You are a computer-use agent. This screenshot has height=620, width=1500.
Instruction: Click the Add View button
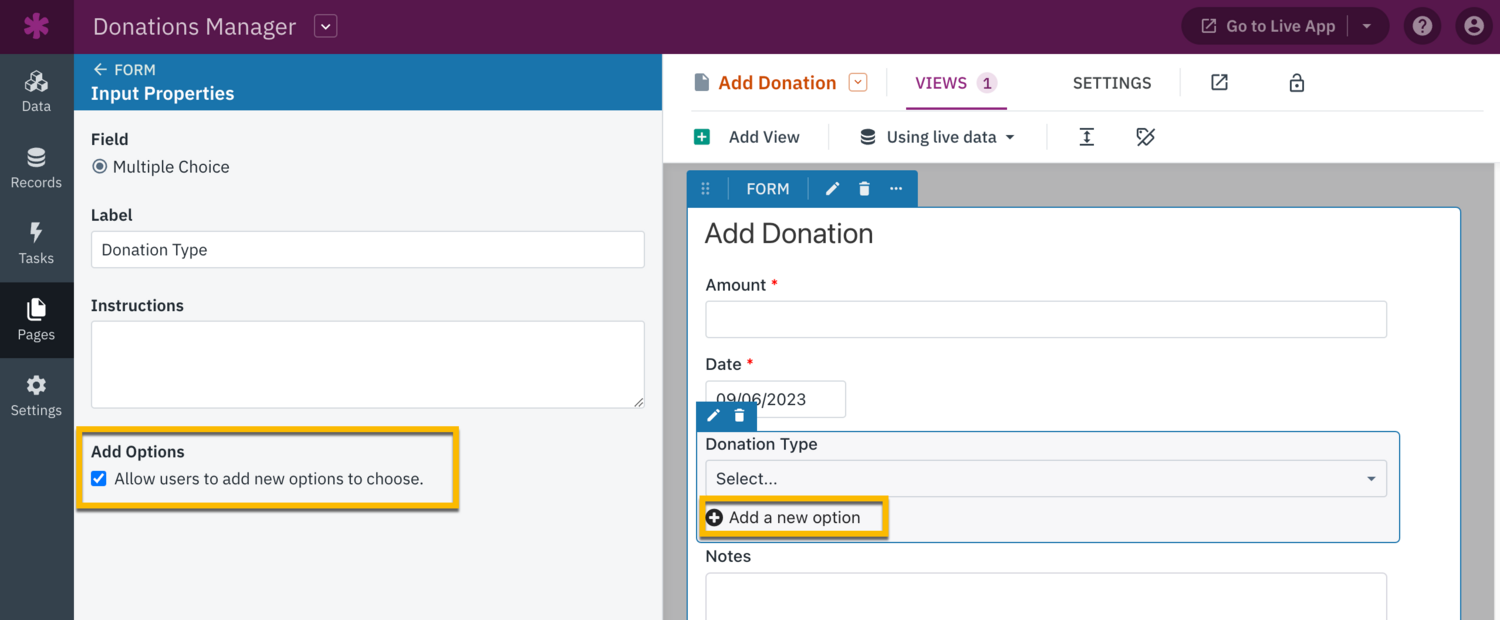[747, 137]
